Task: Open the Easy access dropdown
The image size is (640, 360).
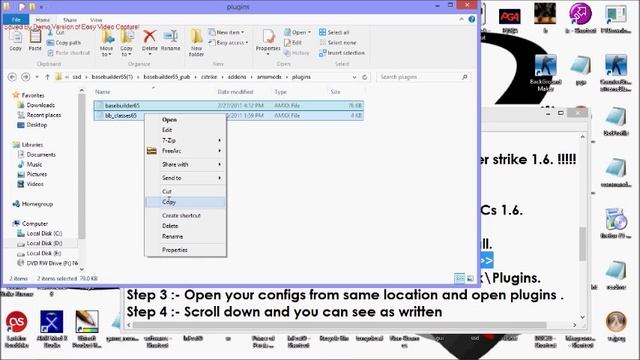Action: [x=229, y=42]
